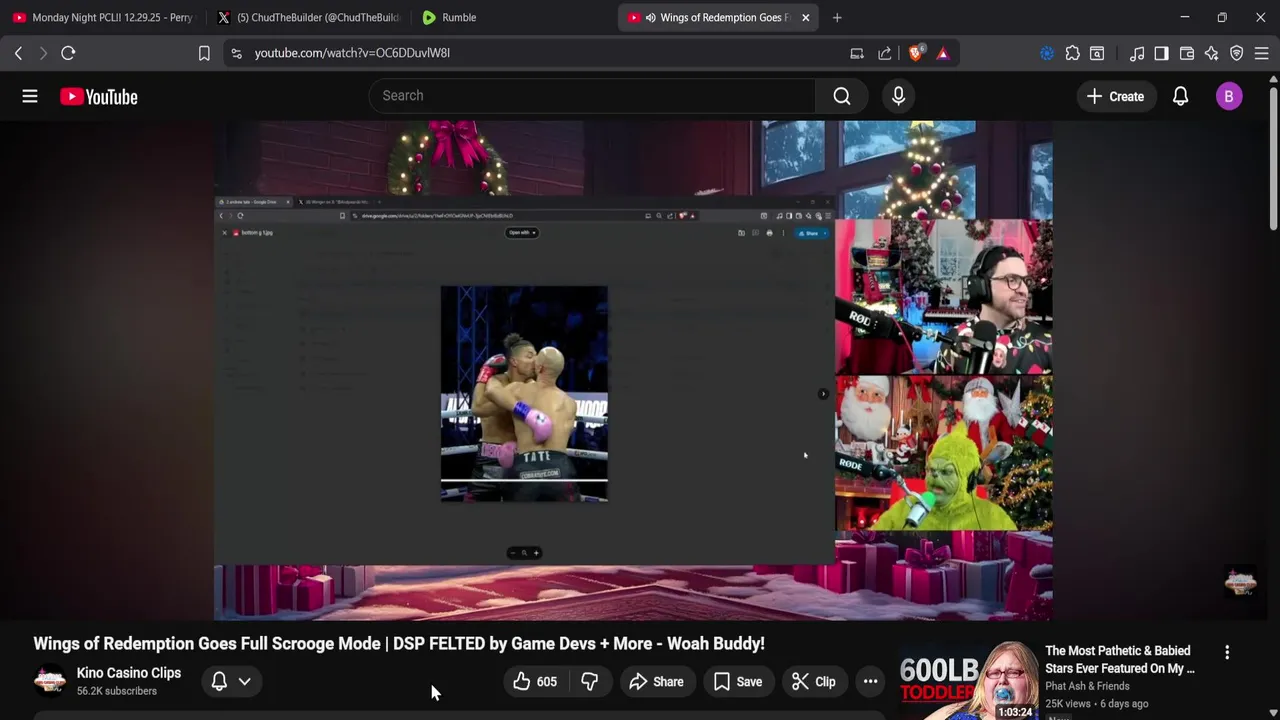
Task: Dislike the video with thumbs down
Action: click(590, 682)
